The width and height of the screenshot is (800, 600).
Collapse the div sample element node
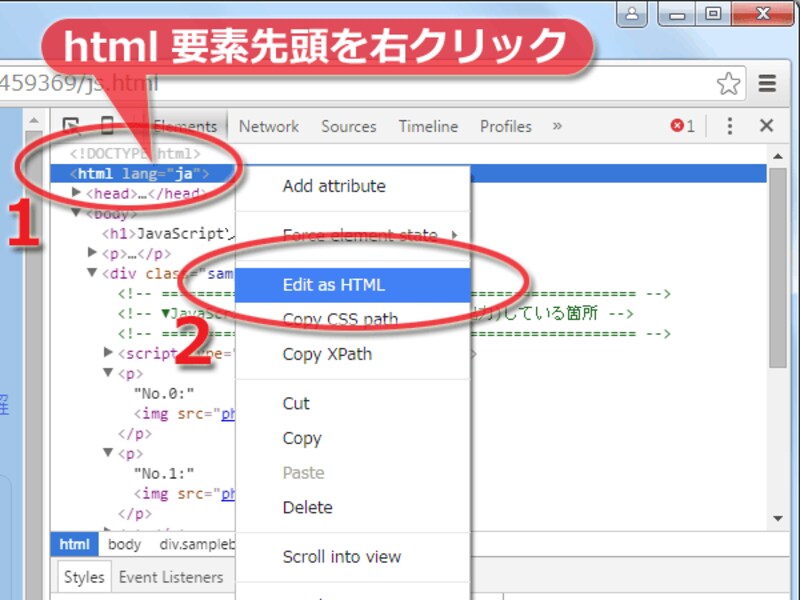click(92, 273)
